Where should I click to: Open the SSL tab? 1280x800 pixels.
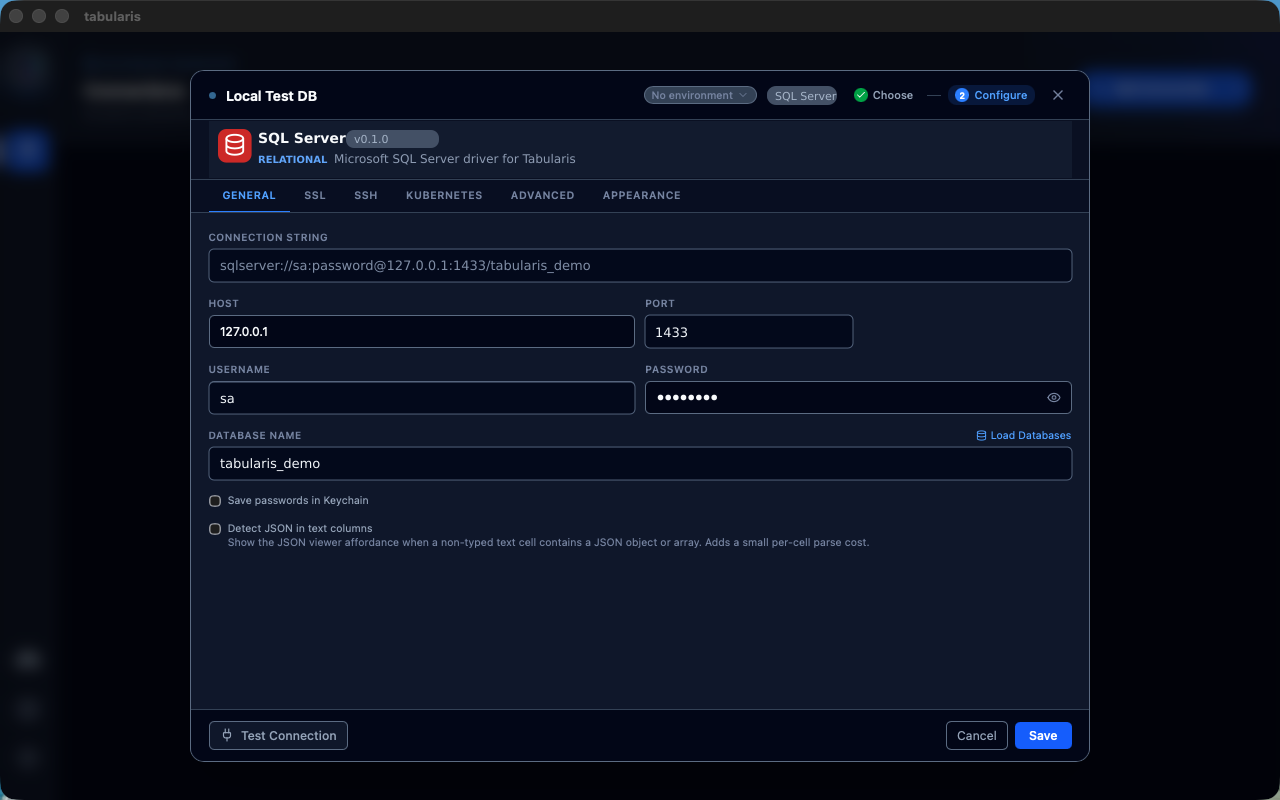click(x=315, y=196)
